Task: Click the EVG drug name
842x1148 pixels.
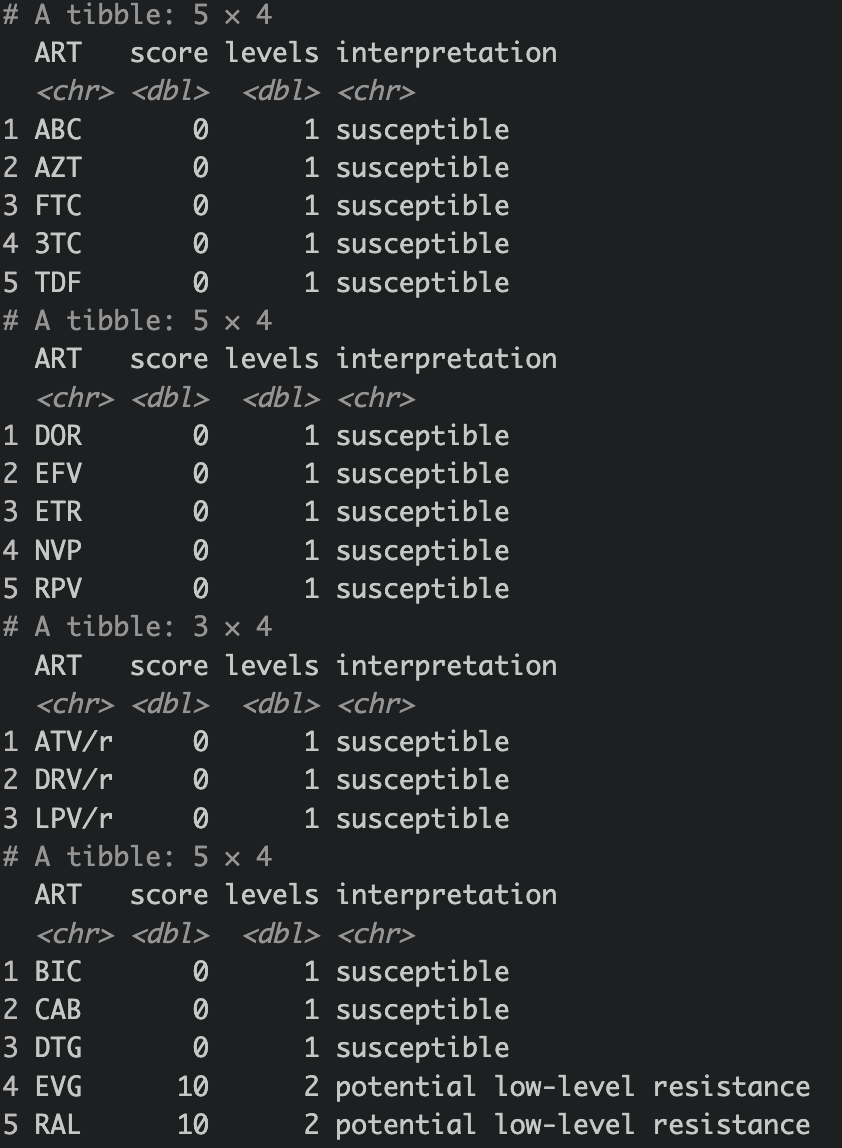Action: [x=58, y=1087]
